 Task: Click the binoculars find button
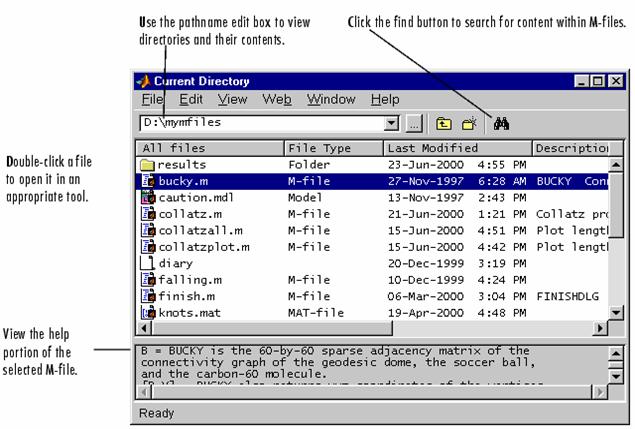501,123
